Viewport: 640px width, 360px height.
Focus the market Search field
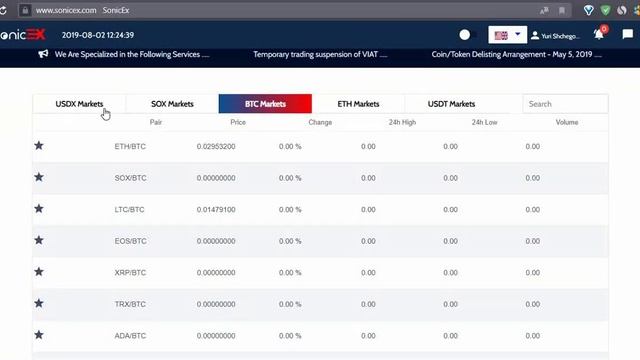point(565,104)
